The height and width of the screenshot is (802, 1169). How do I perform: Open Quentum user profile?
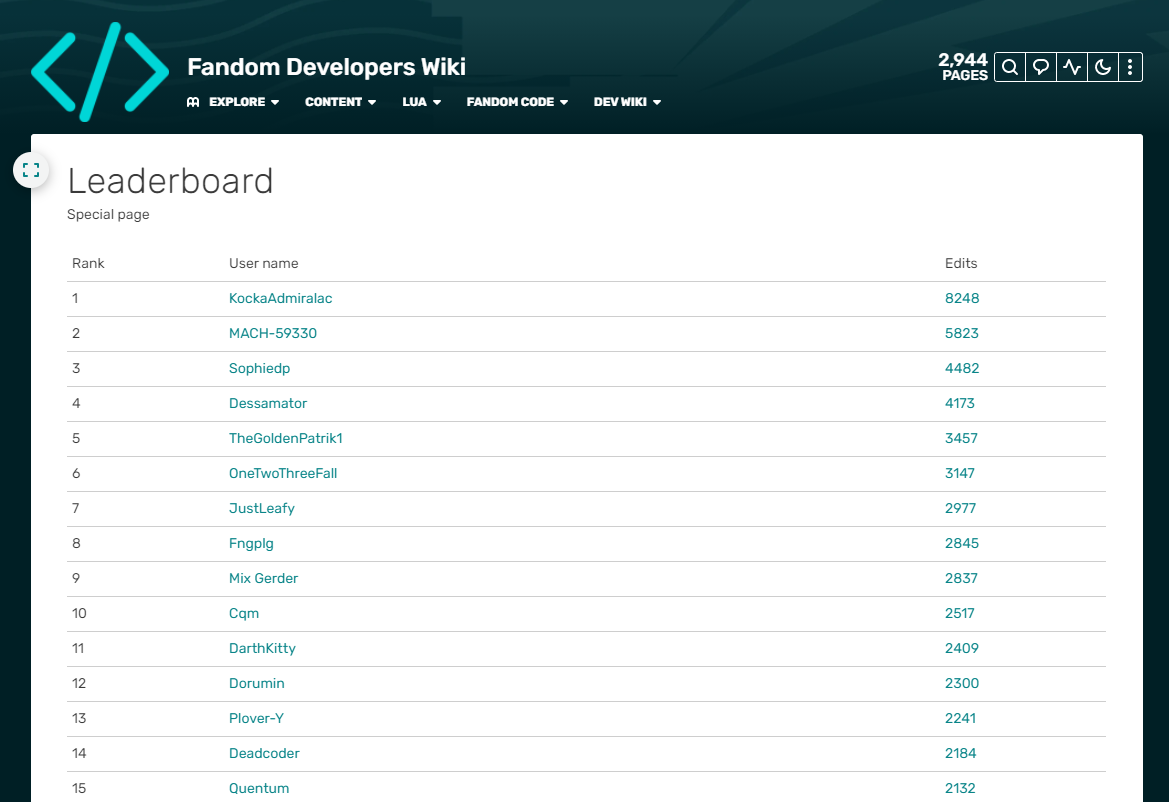(x=259, y=789)
